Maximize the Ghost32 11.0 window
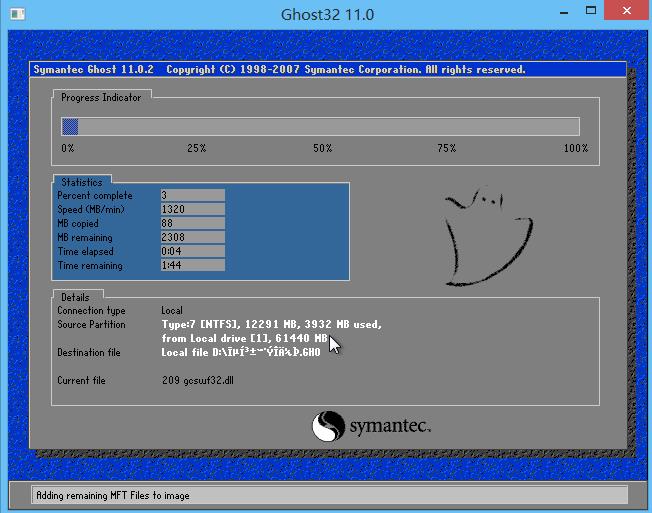The height and width of the screenshot is (513, 652). 590,11
